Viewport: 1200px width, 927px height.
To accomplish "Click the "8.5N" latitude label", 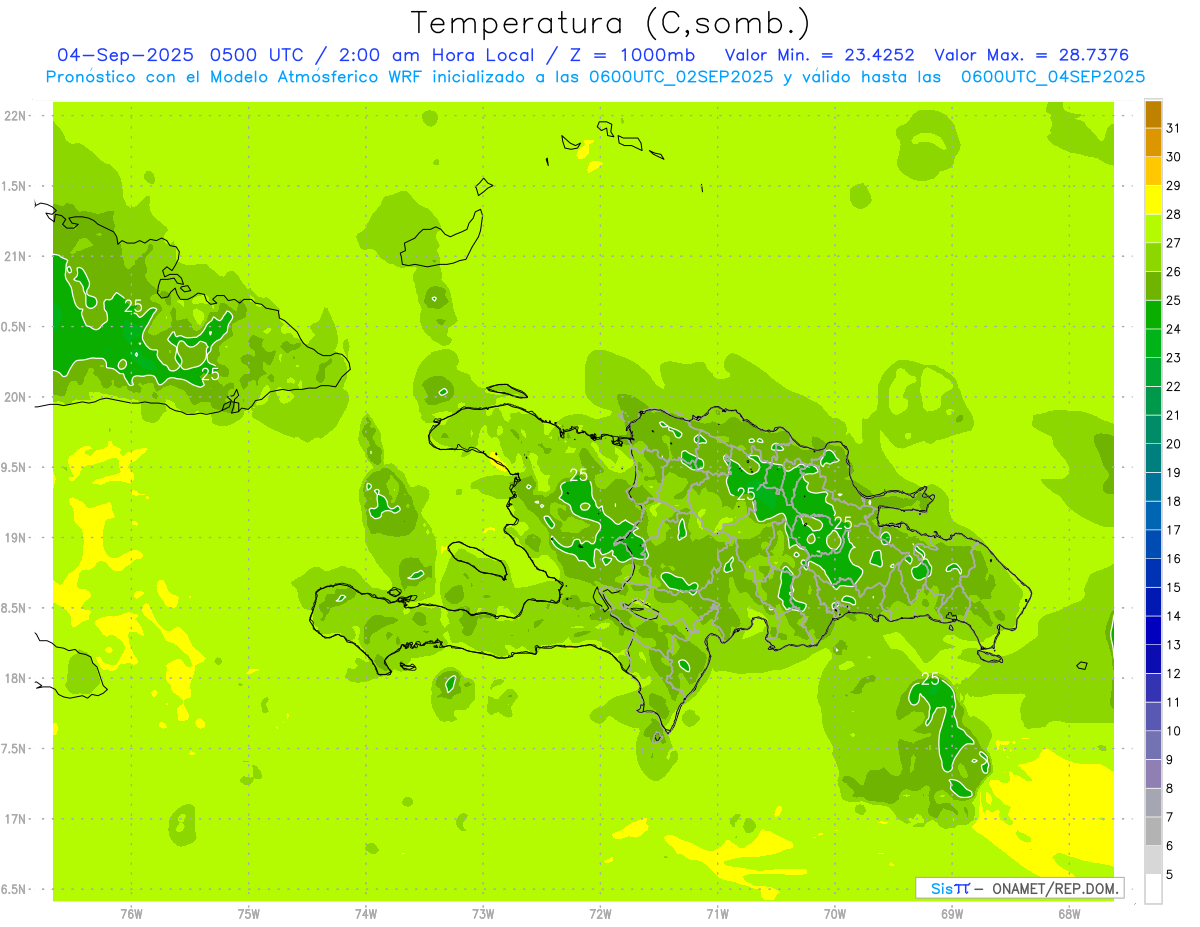I will (14, 608).
